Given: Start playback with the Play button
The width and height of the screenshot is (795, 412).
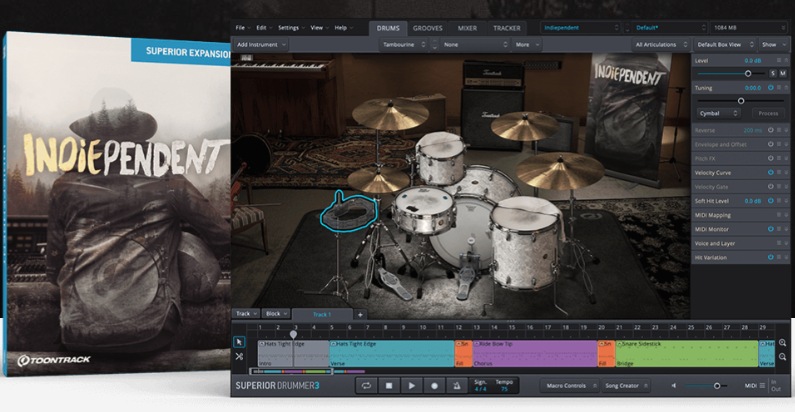Looking at the screenshot, I should pos(411,386).
